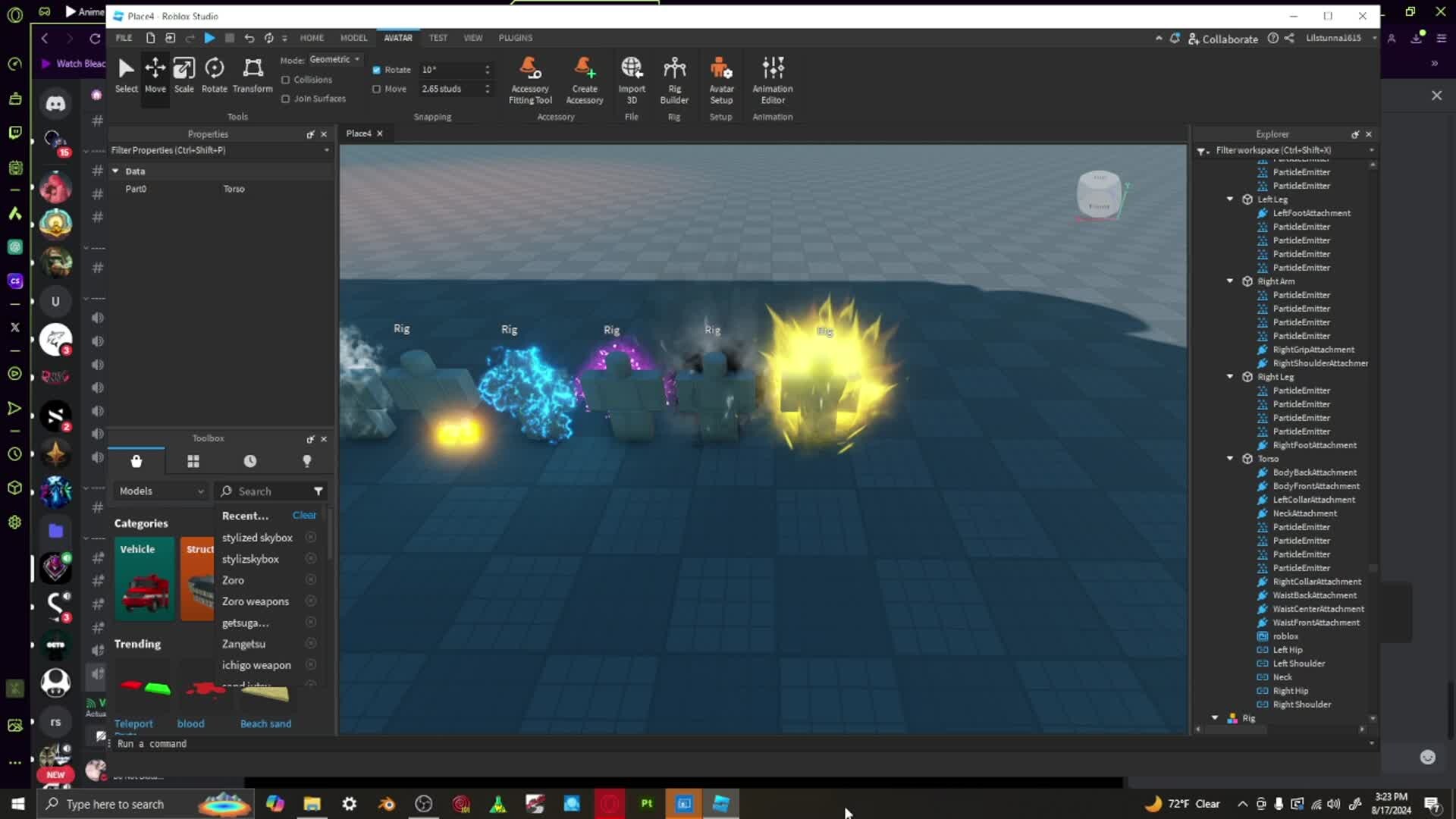Open the FILE menu

(x=123, y=37)
